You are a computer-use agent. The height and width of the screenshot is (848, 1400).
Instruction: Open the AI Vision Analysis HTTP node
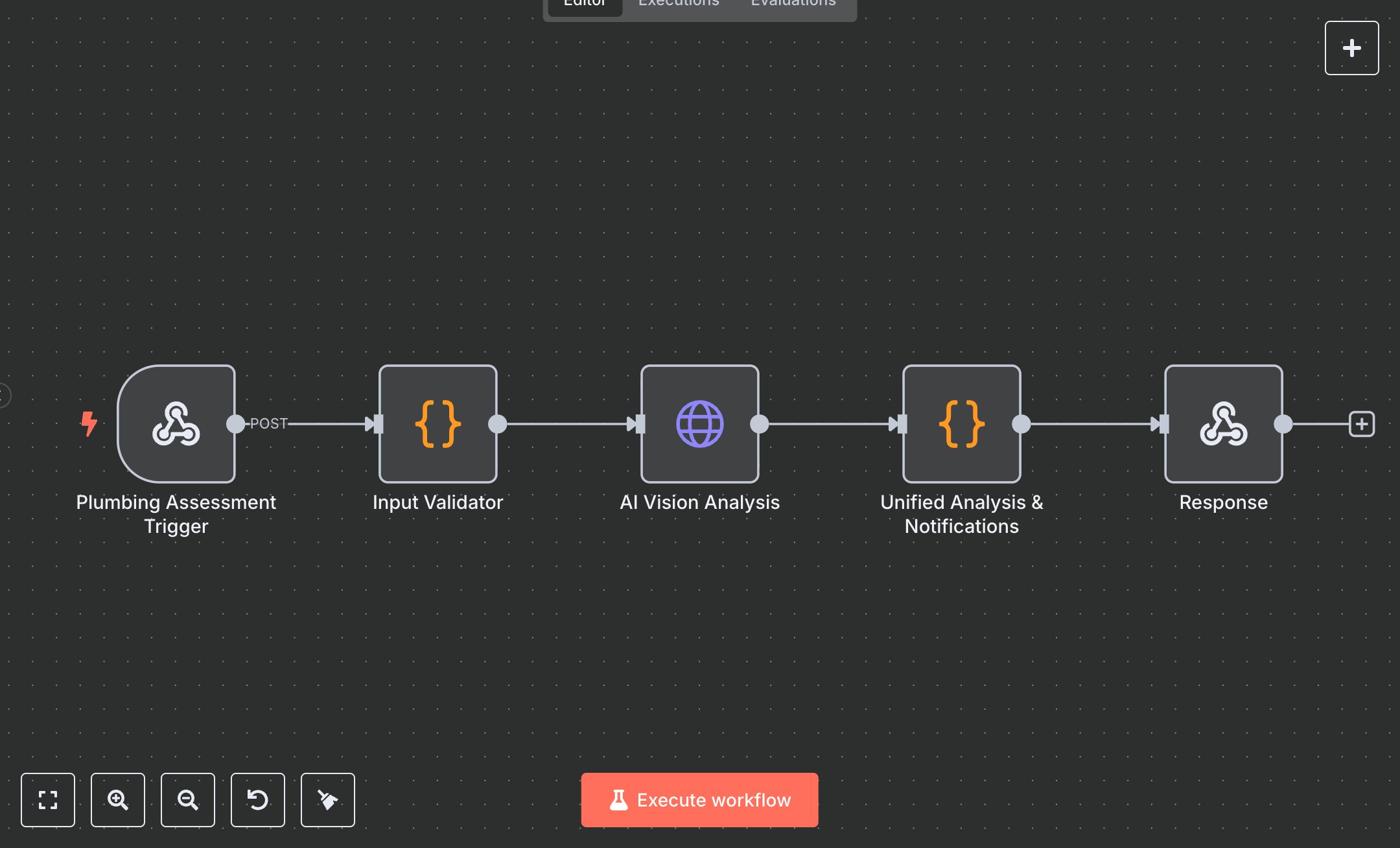tap(699, 424)
